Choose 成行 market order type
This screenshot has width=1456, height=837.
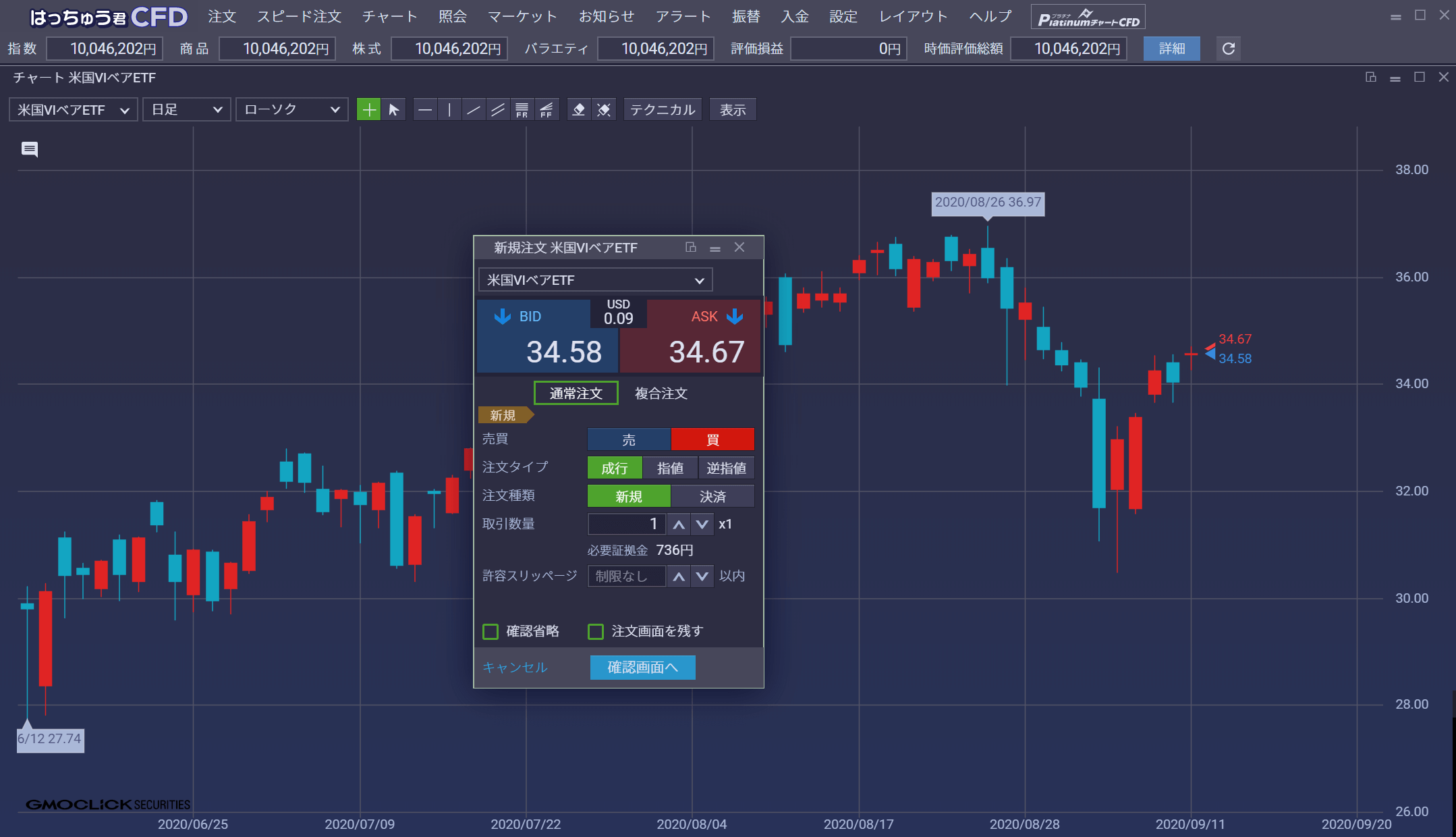click(x=615, y=468)
